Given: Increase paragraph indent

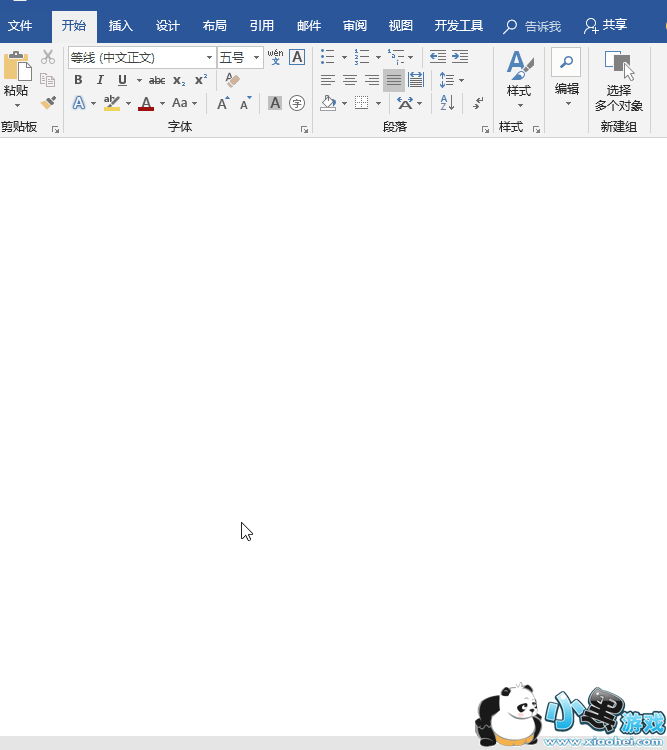Looking at the screenshot, I should 460,56.
